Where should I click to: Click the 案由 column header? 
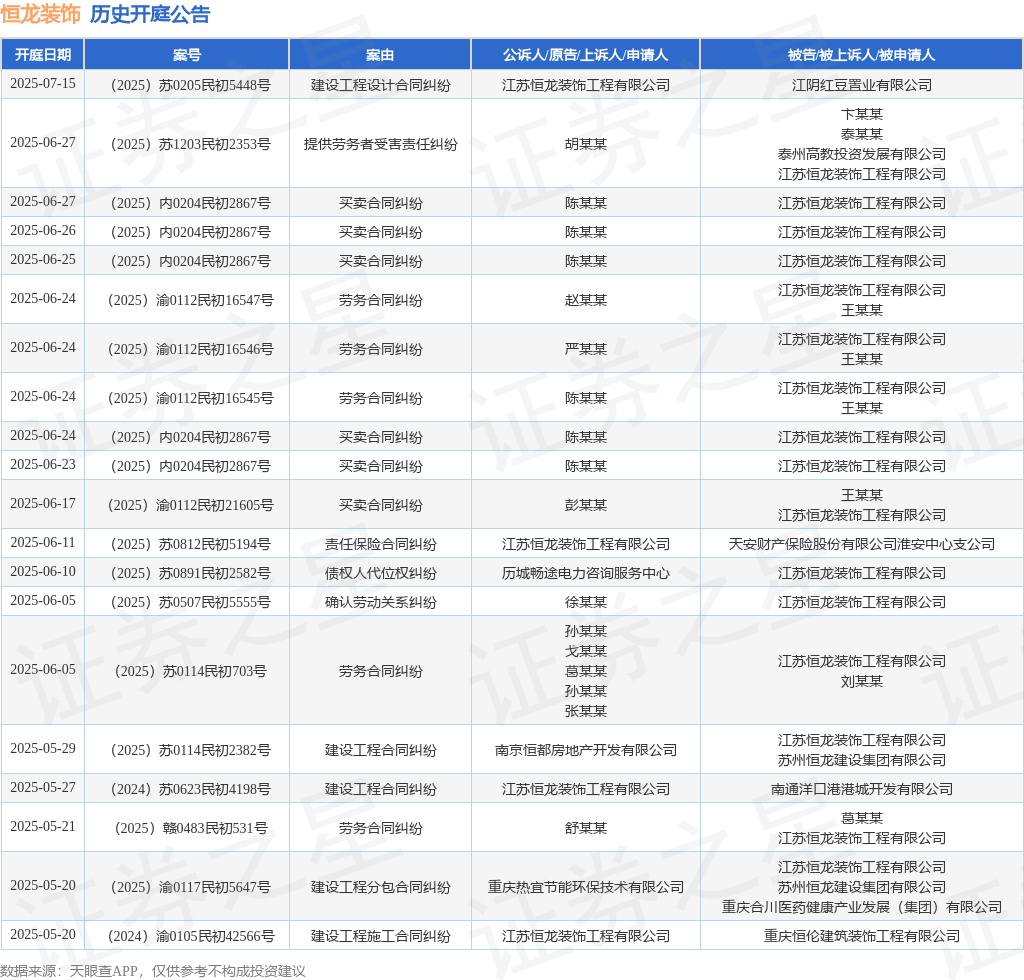380,55
